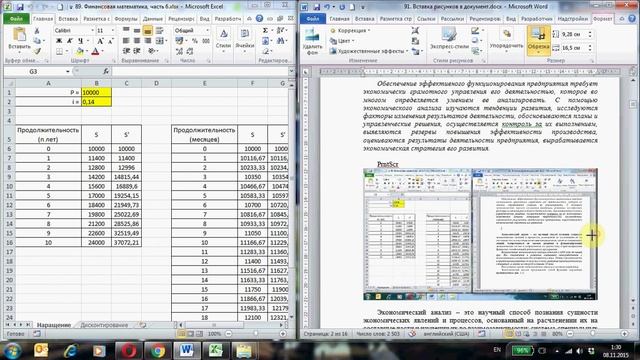Open Цвет dropdown in Word
Viewport: 640px width, 360px height.
(x=342, y=41)
